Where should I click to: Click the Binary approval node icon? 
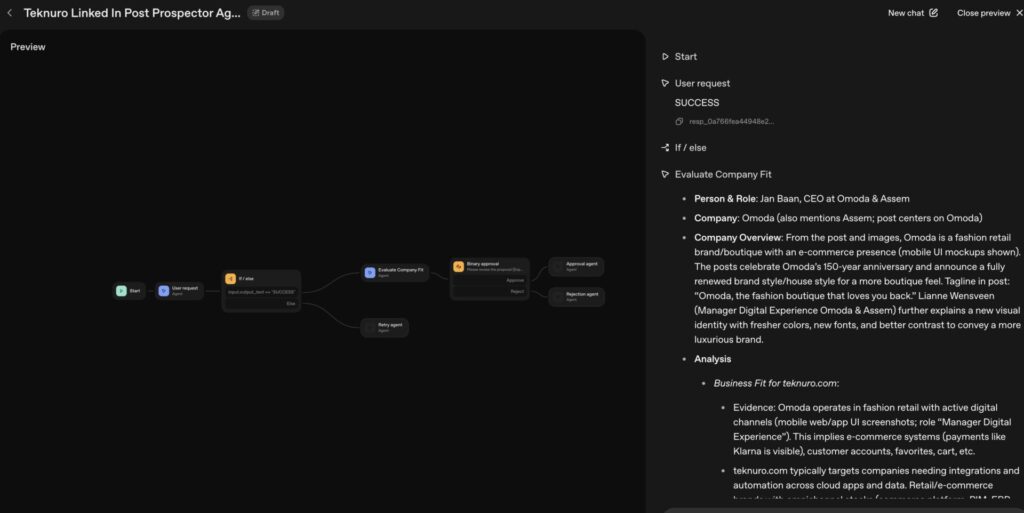click(458, 266)
